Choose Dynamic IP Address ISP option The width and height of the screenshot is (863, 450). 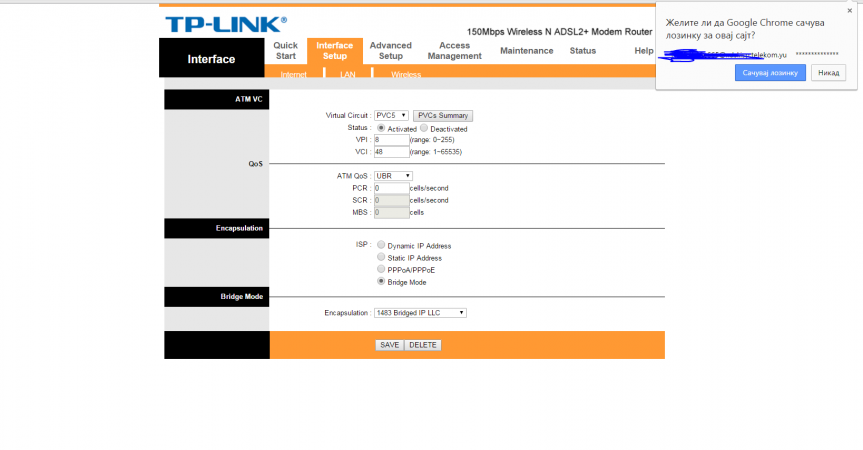tap(381, 245)
